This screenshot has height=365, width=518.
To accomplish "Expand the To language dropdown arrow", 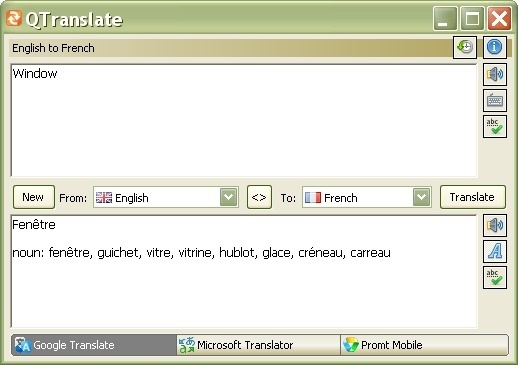I will click(x=422, y=197).
